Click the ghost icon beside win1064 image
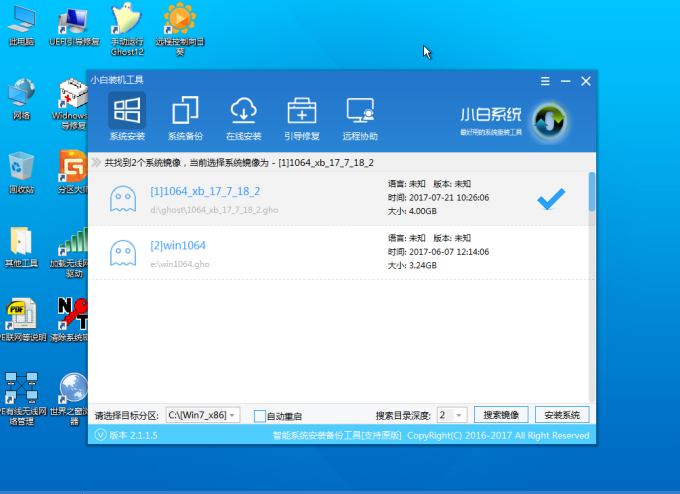 (x=123, y=252)
